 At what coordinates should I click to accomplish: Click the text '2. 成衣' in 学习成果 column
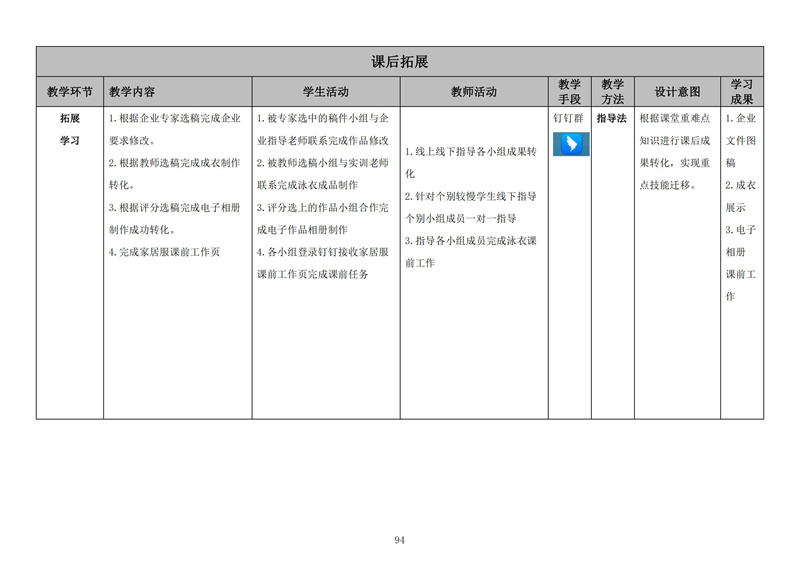741,185
